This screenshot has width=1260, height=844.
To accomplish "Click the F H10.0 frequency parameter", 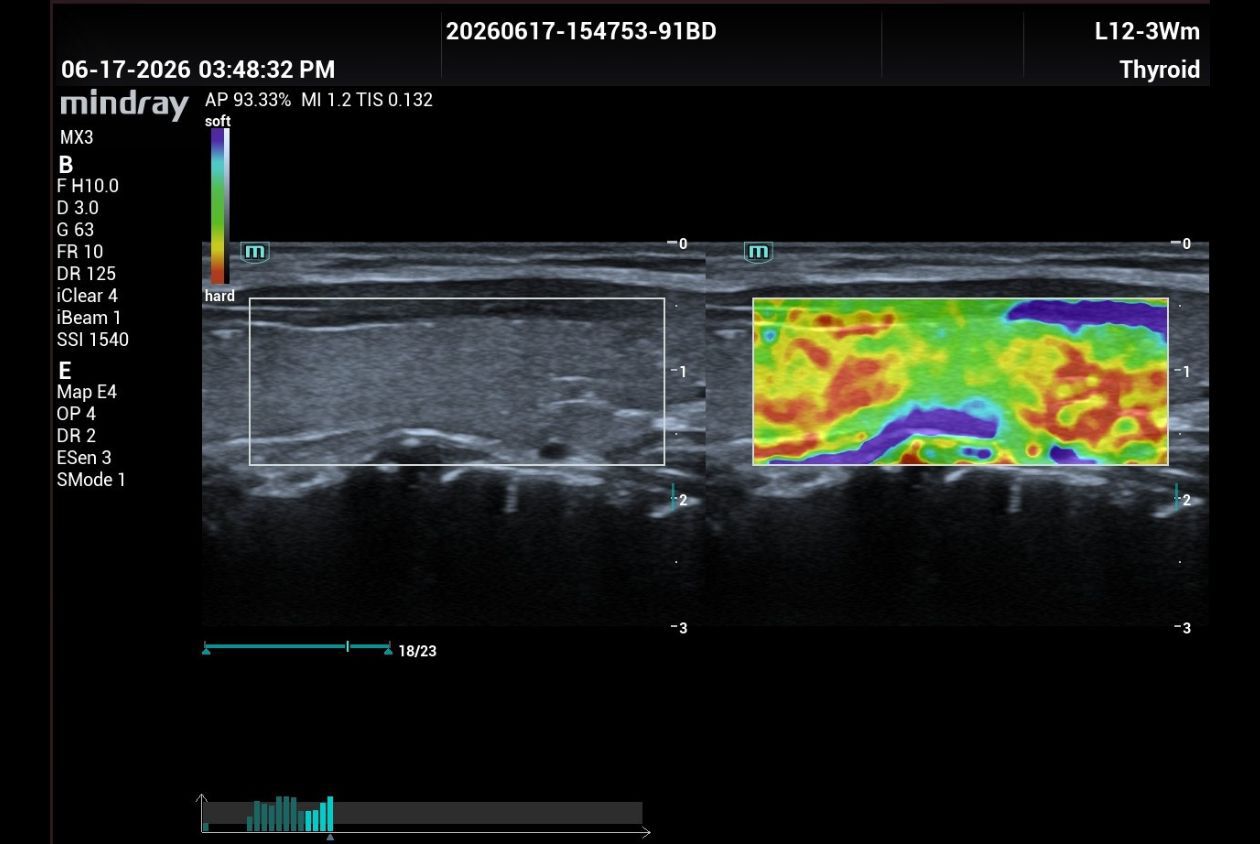I will 88,186.
